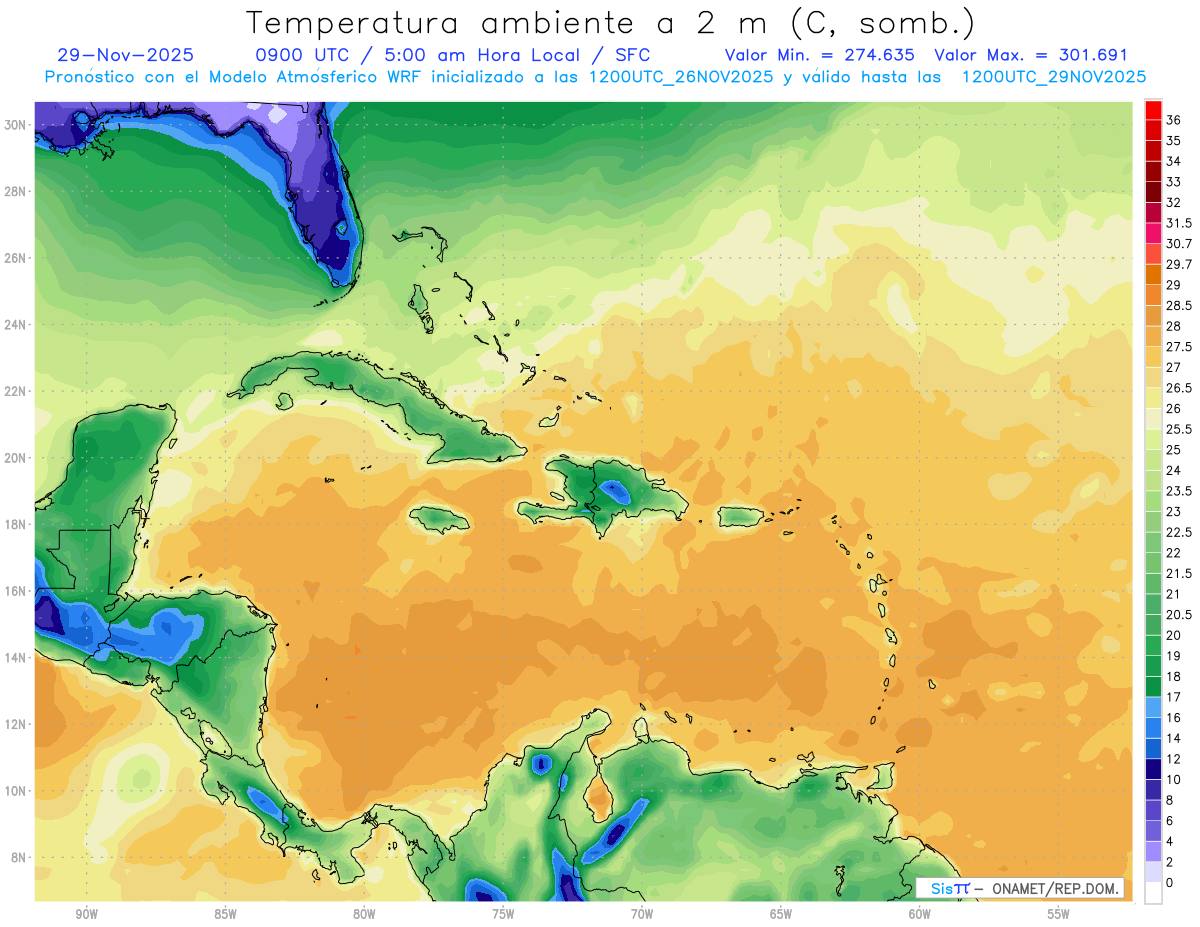The height and width of the screenshot is (927, 1200).
Task: Click the latitude label '24N'
Action: coord(17,325)
